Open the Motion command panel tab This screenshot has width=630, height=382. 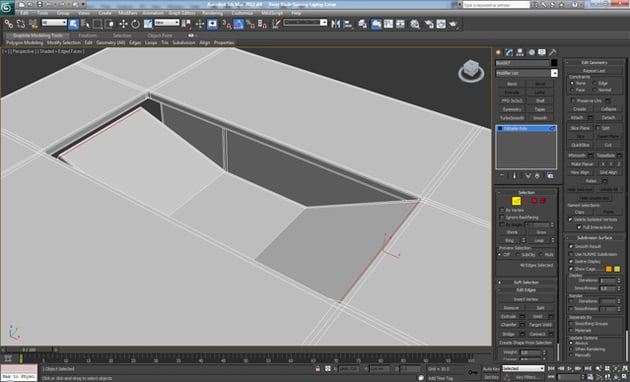(531, 52)
